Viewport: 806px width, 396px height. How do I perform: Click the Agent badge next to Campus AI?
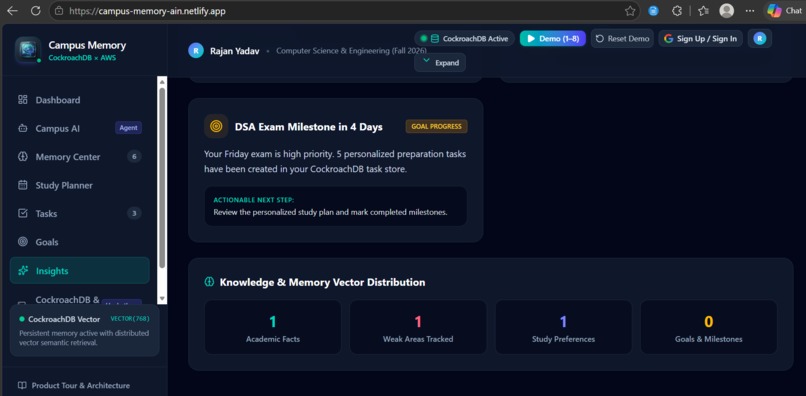tap(129, 128)
